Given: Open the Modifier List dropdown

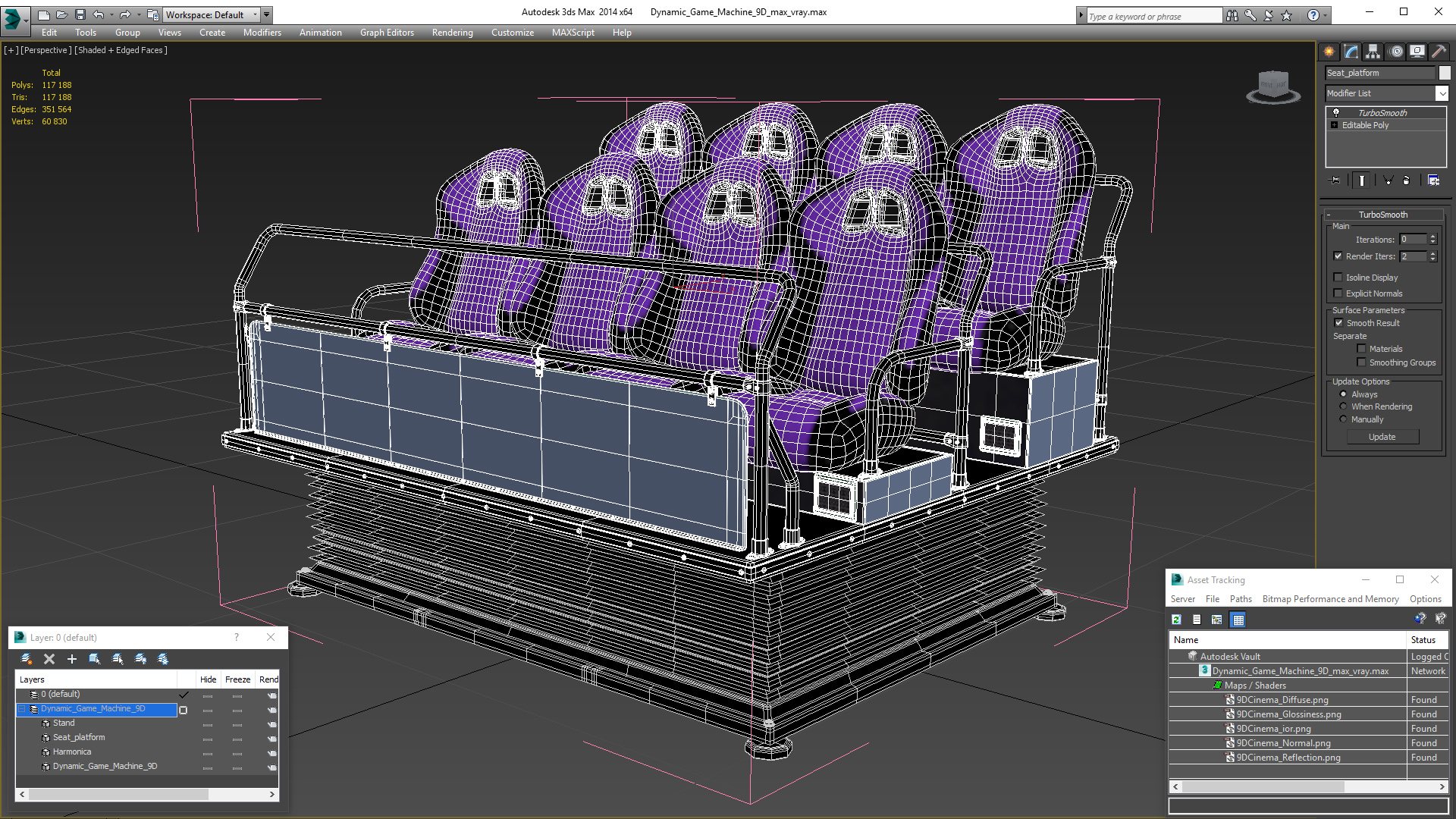Looking at the screenshot, I should [x=1442, y=93].
